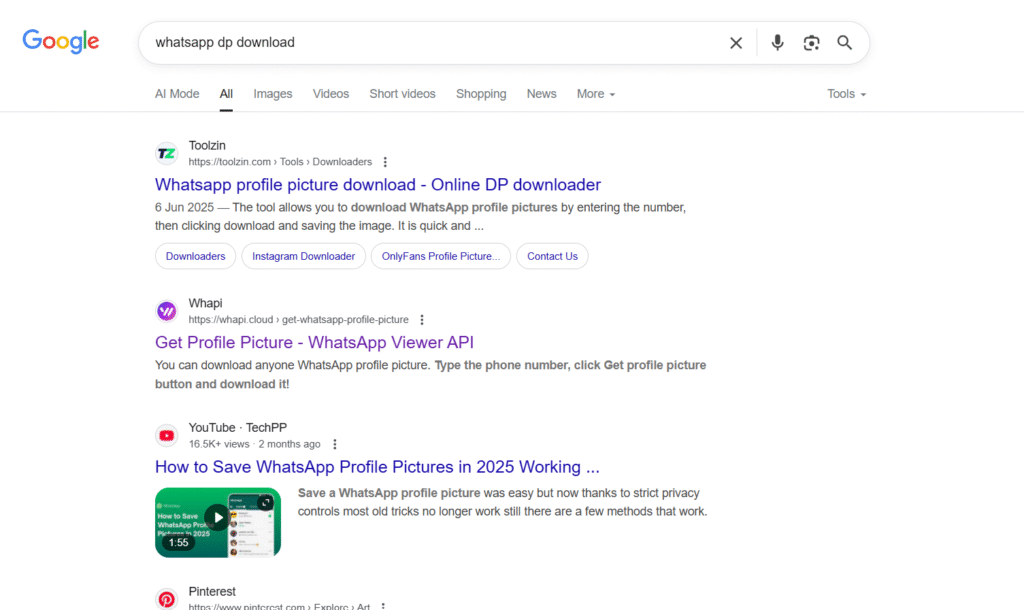Open three-dot menu for Whapi result
1024x610 pixels.
coord(422,319)
